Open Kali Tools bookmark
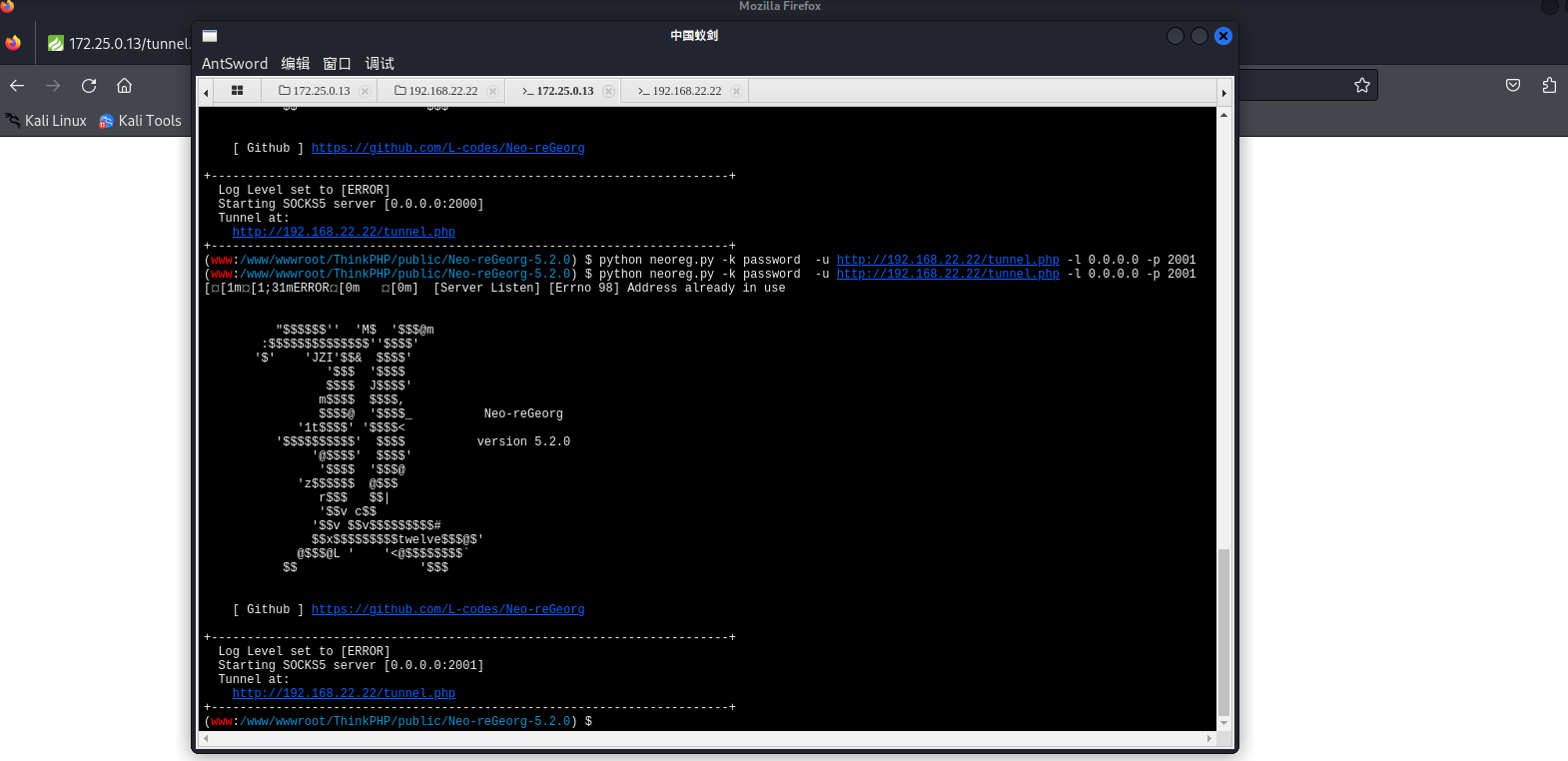Image resolution: width=1568 pixels, height=761 pixels. coord(140,121)
